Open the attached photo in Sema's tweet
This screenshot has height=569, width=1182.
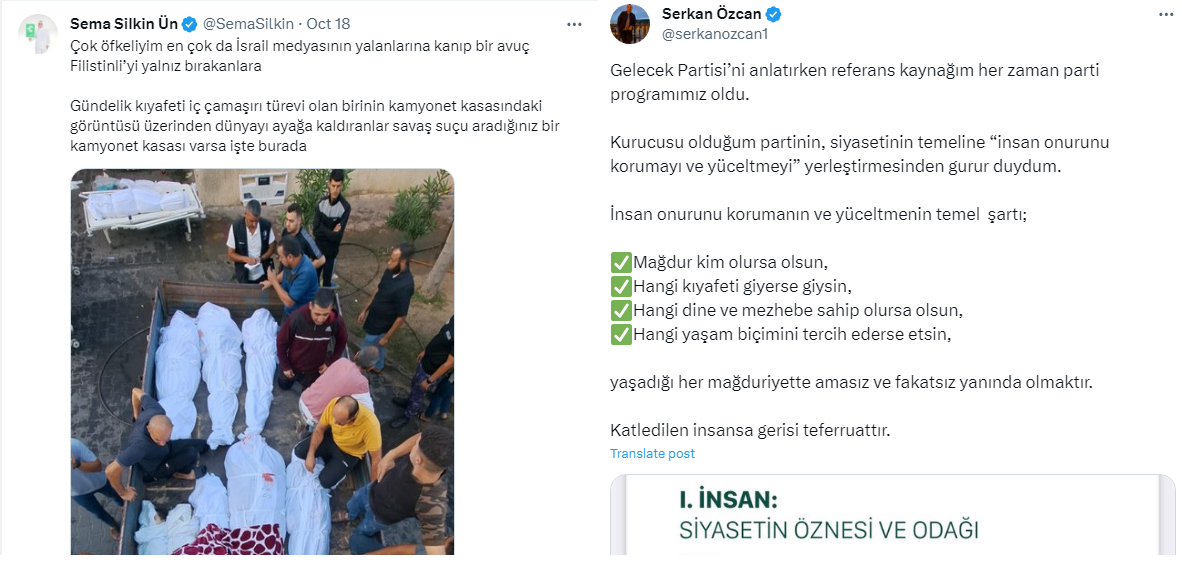(x=262, y=362)
